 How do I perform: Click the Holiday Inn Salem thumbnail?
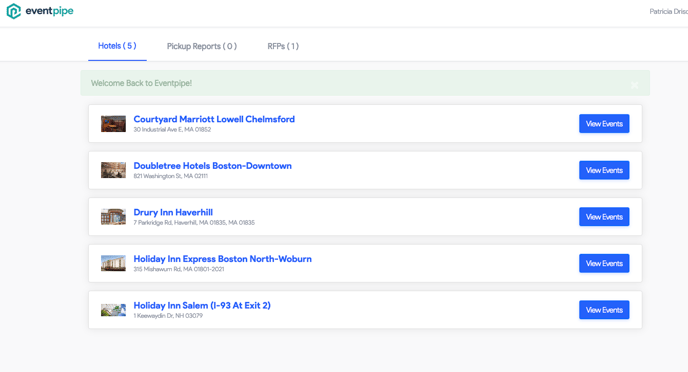pos(113,310)
